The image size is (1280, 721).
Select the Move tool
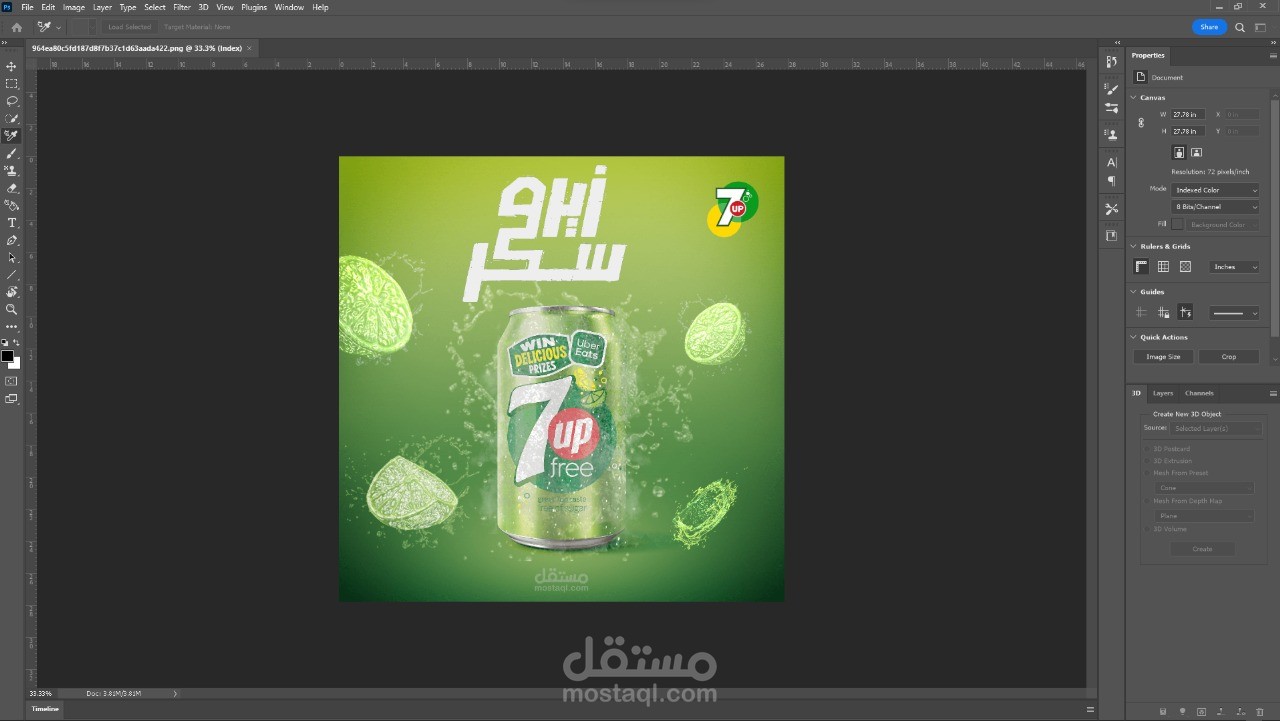[12, 66]
